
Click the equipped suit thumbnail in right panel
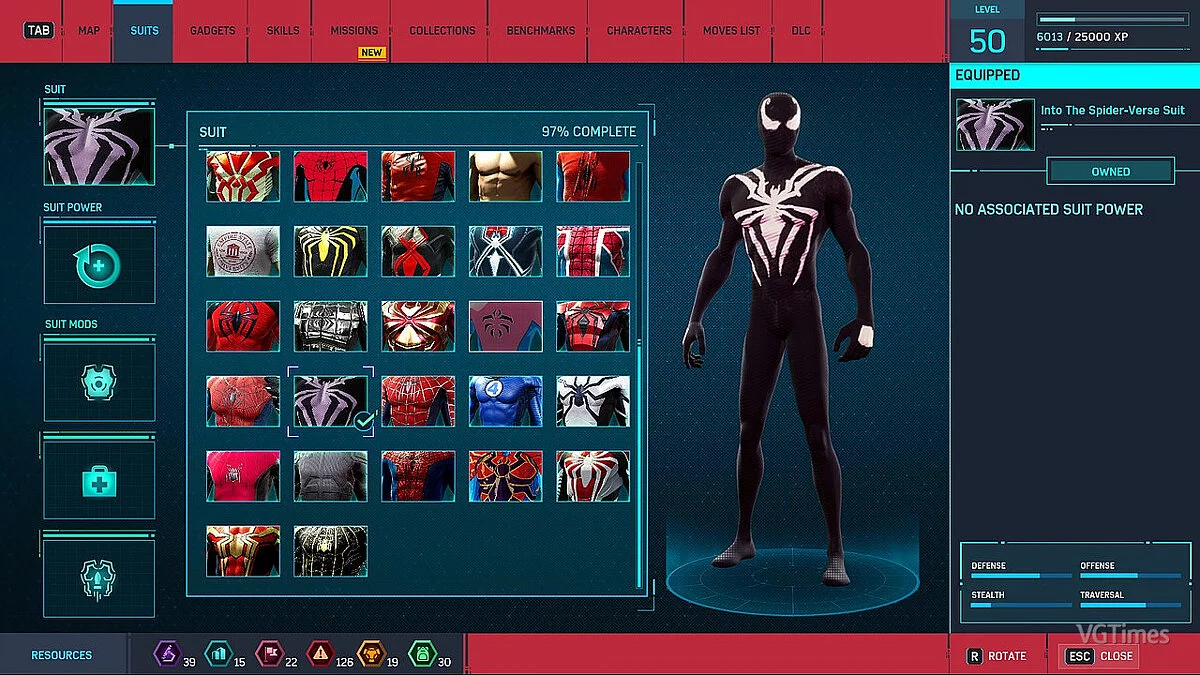tap(995, 124)
